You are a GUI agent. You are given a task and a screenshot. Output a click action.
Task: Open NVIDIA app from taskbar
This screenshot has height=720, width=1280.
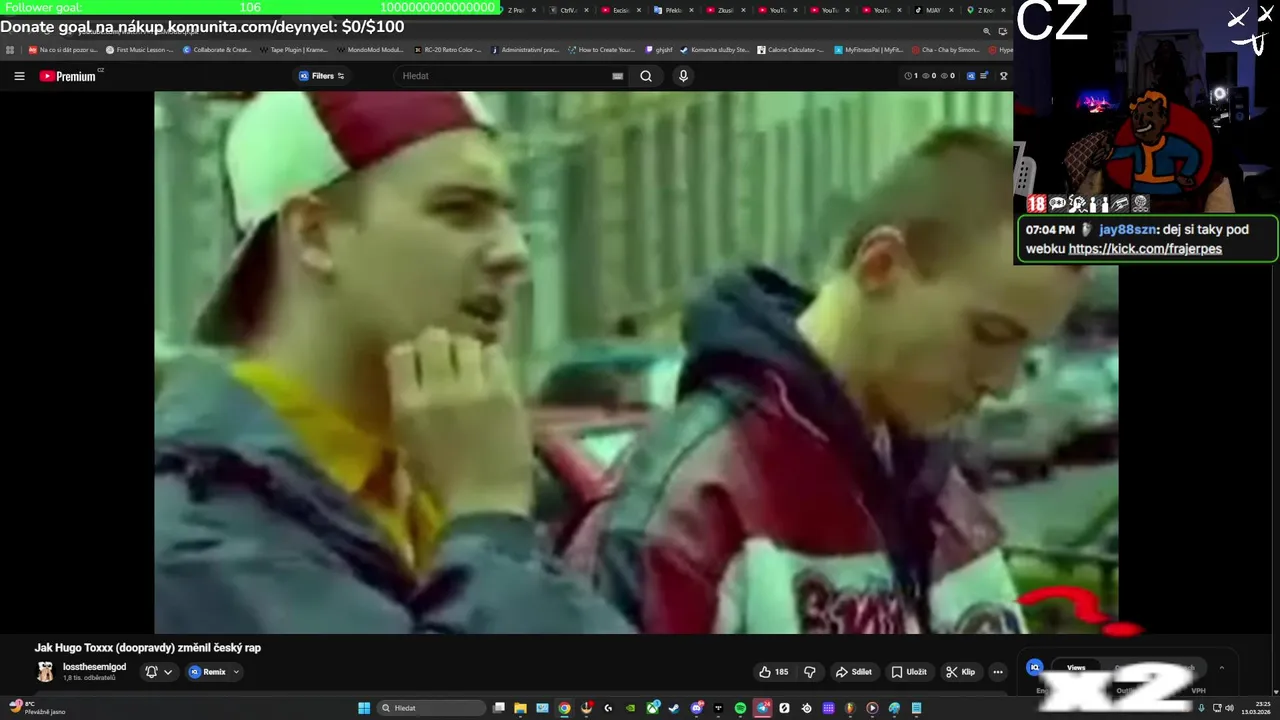631,708
